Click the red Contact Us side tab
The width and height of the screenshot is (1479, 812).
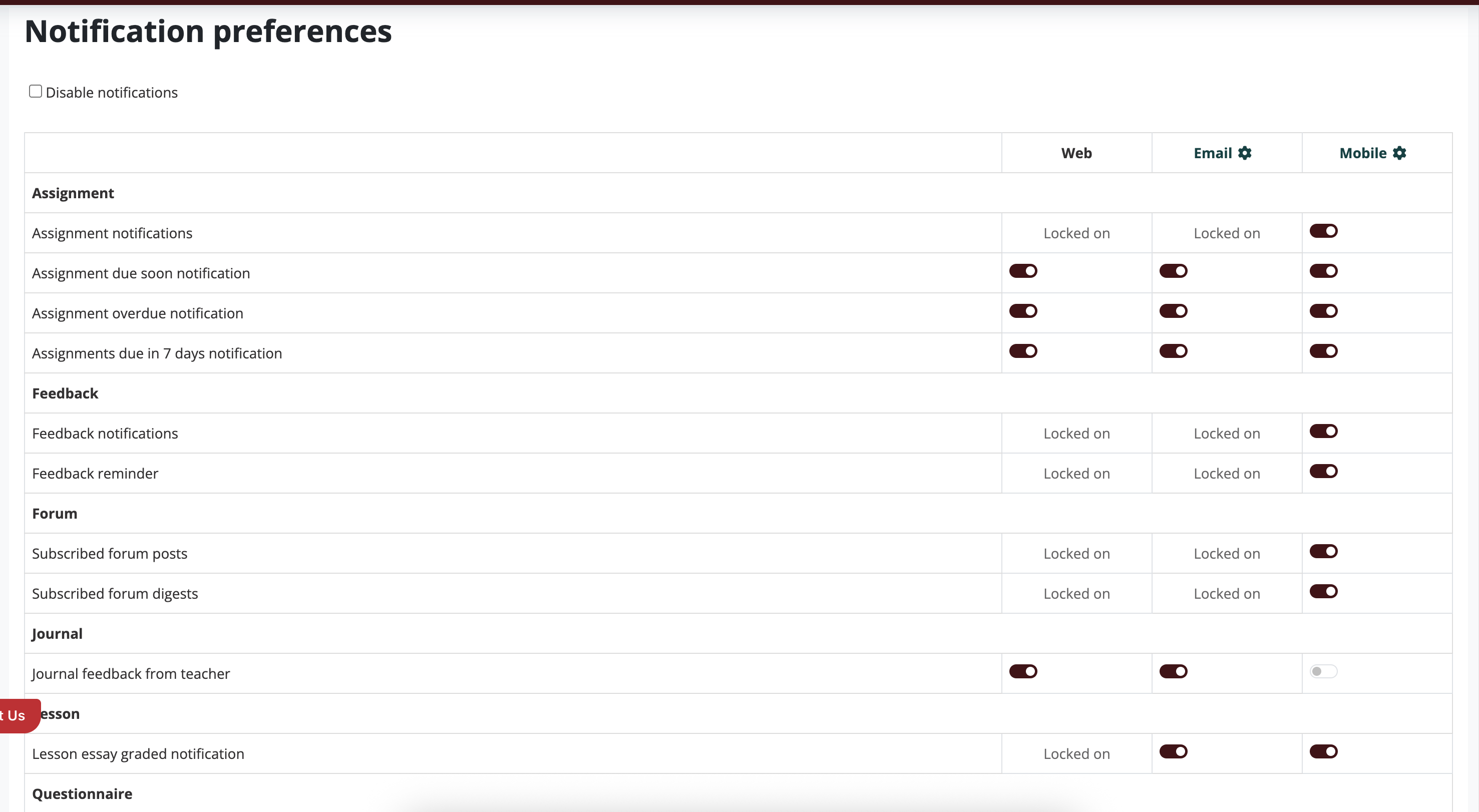[x=20, y=715]
